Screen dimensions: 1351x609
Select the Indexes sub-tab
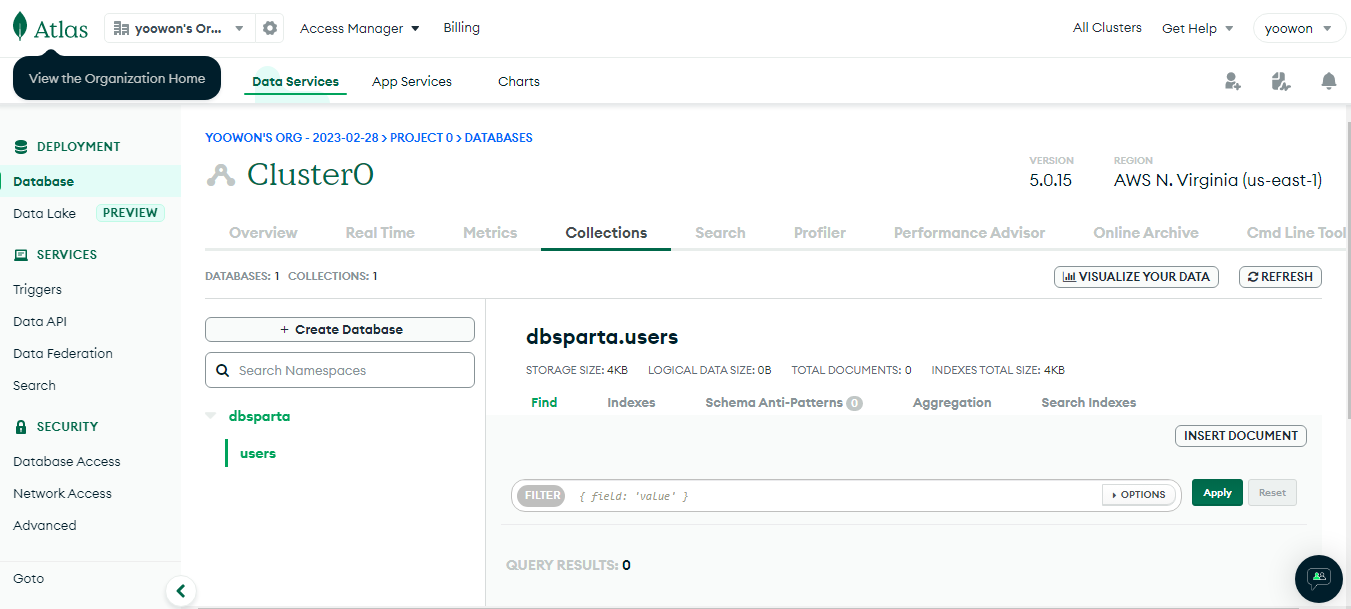point(631,403)
